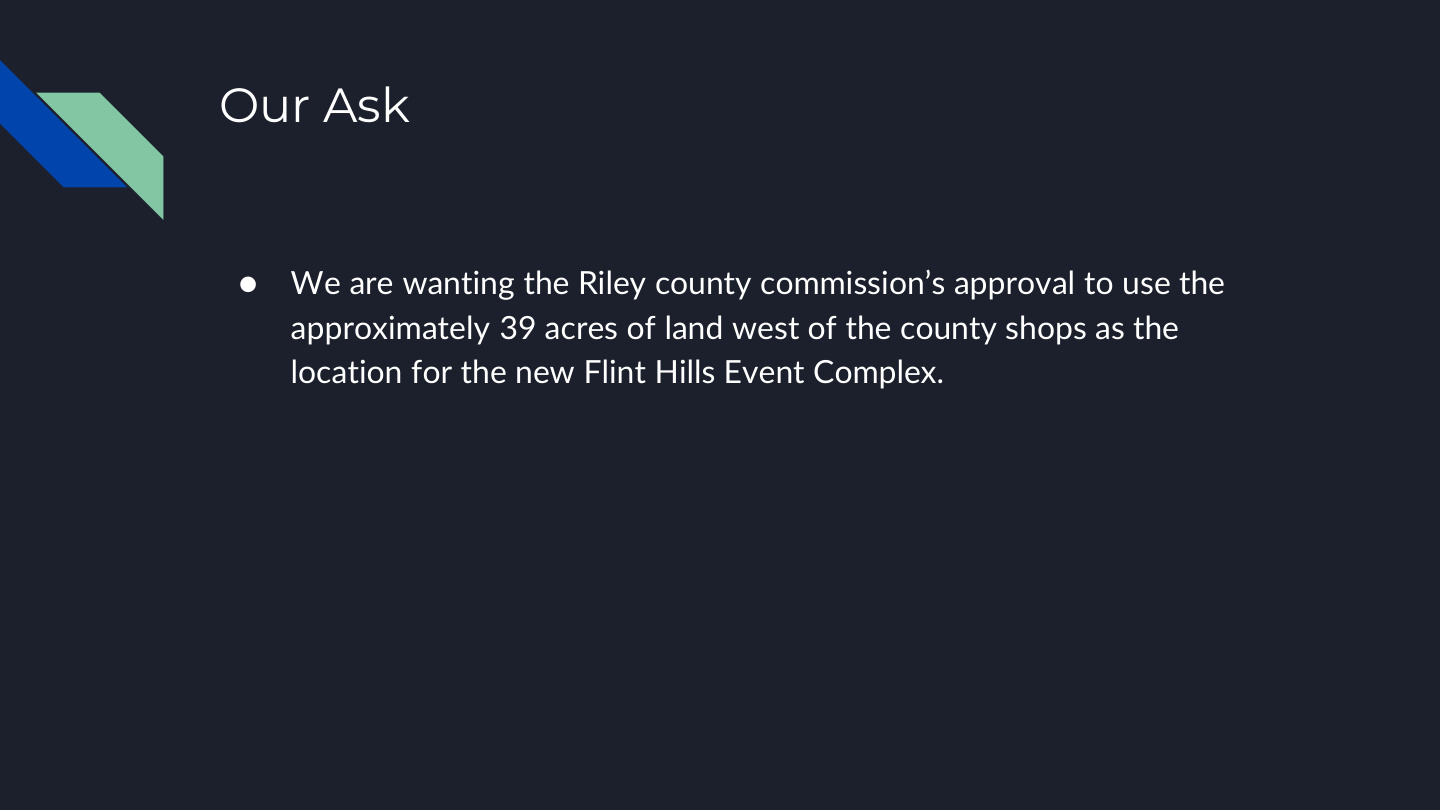Click the "Our Ask" slide title
The width and height of the screenshot is (1440, 810).
coord(314,105)
